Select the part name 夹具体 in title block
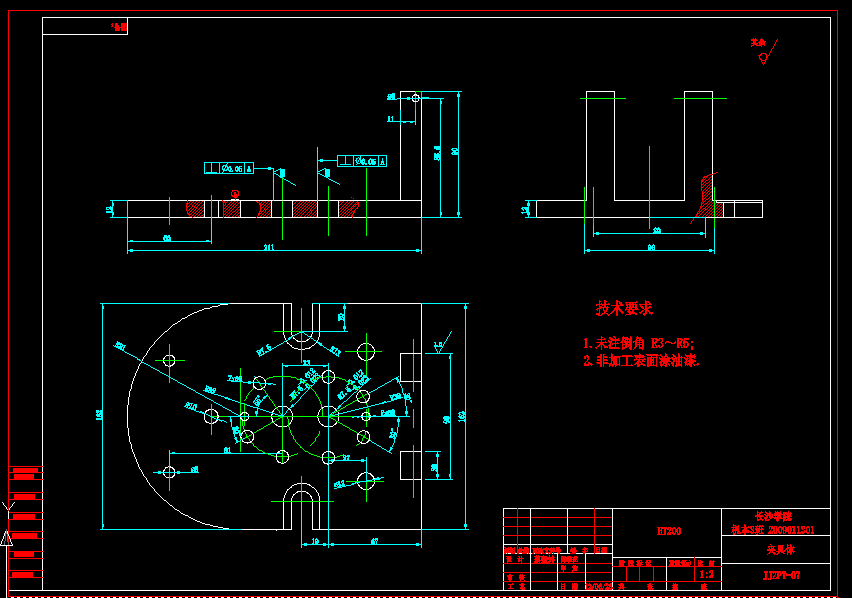Viewport: 852px width, 598px height. point(781,550)
